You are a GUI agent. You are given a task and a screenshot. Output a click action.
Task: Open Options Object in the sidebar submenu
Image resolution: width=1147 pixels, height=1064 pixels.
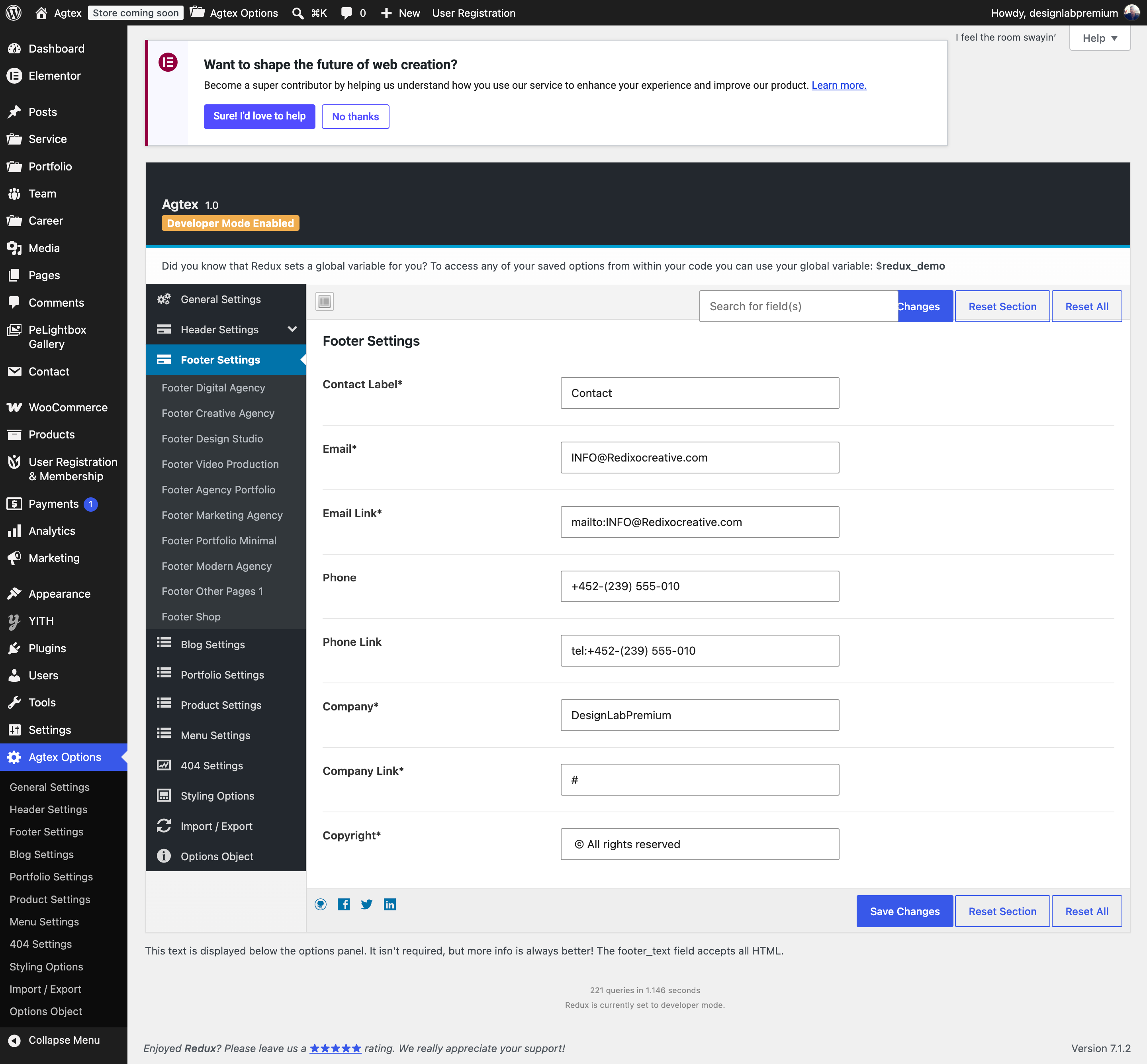tap(45, 1011)
